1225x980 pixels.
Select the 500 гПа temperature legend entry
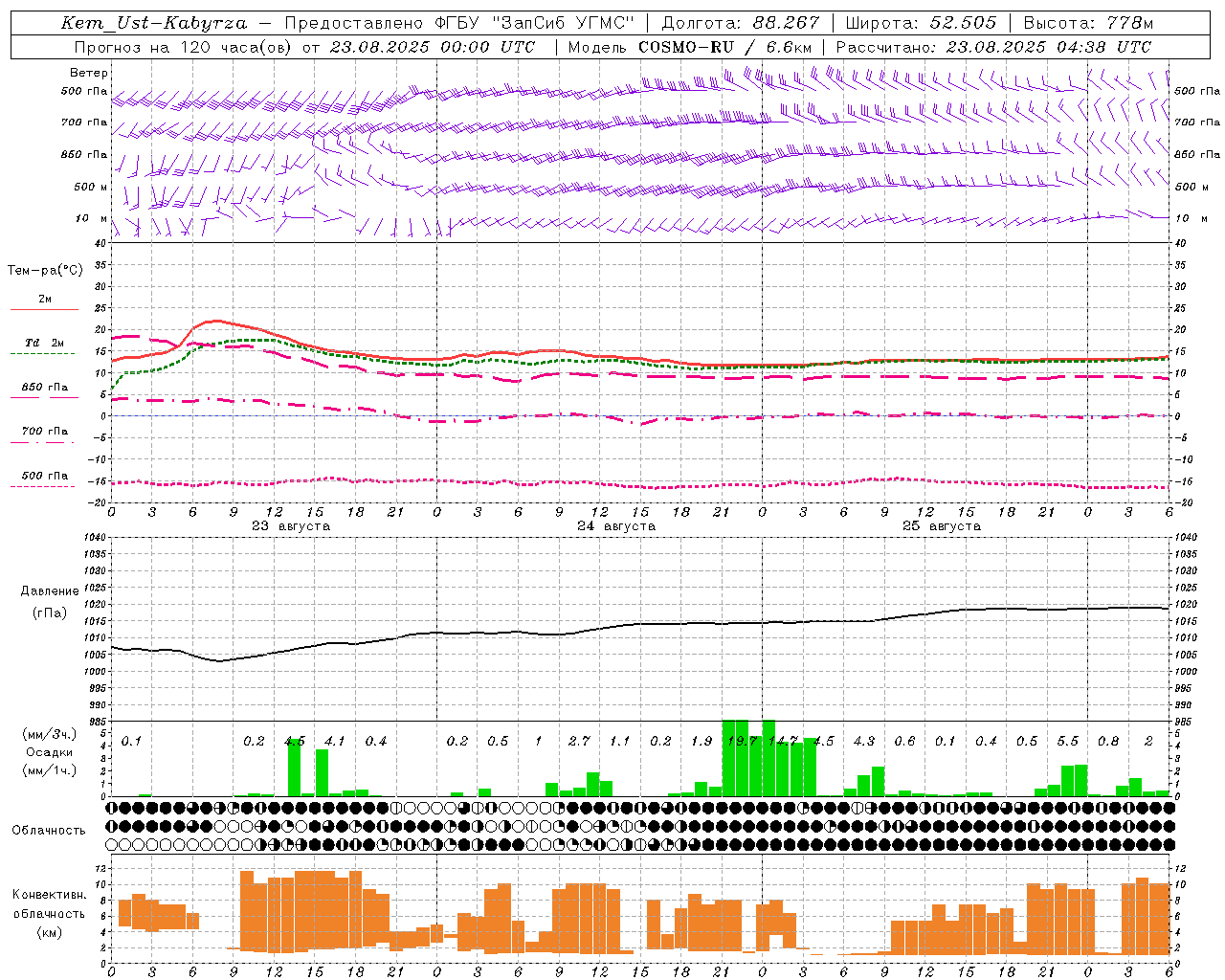44,475
